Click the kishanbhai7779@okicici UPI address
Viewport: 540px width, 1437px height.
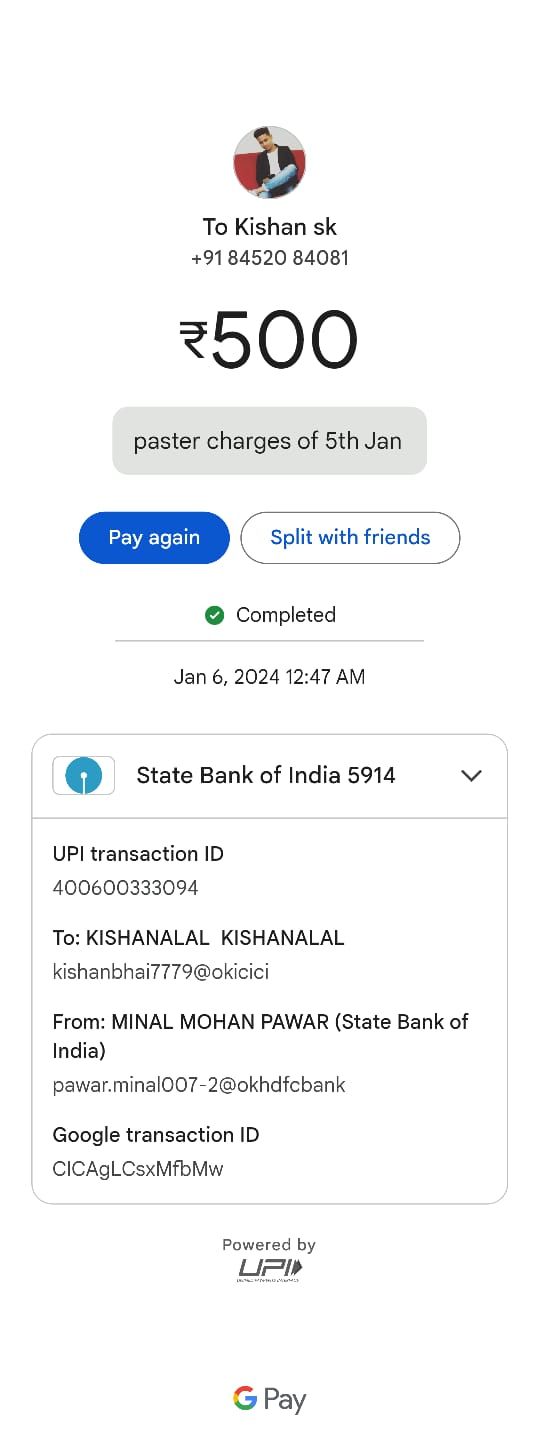(160, 972)
